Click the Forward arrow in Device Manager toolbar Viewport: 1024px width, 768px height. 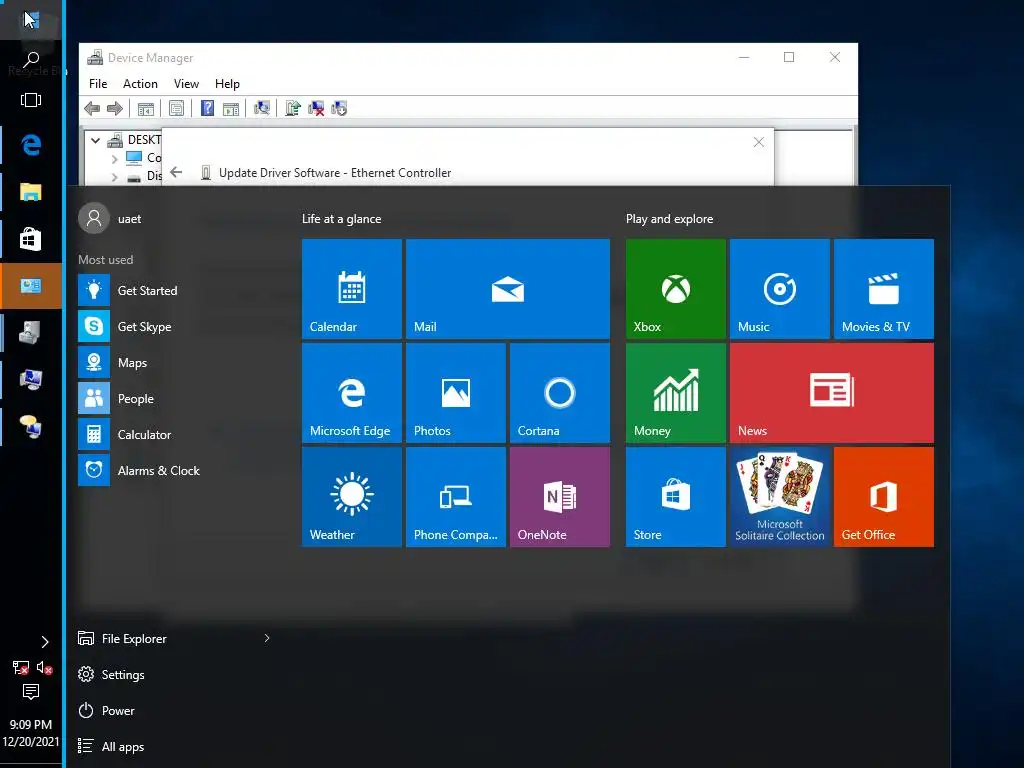[x=115, y=108]
